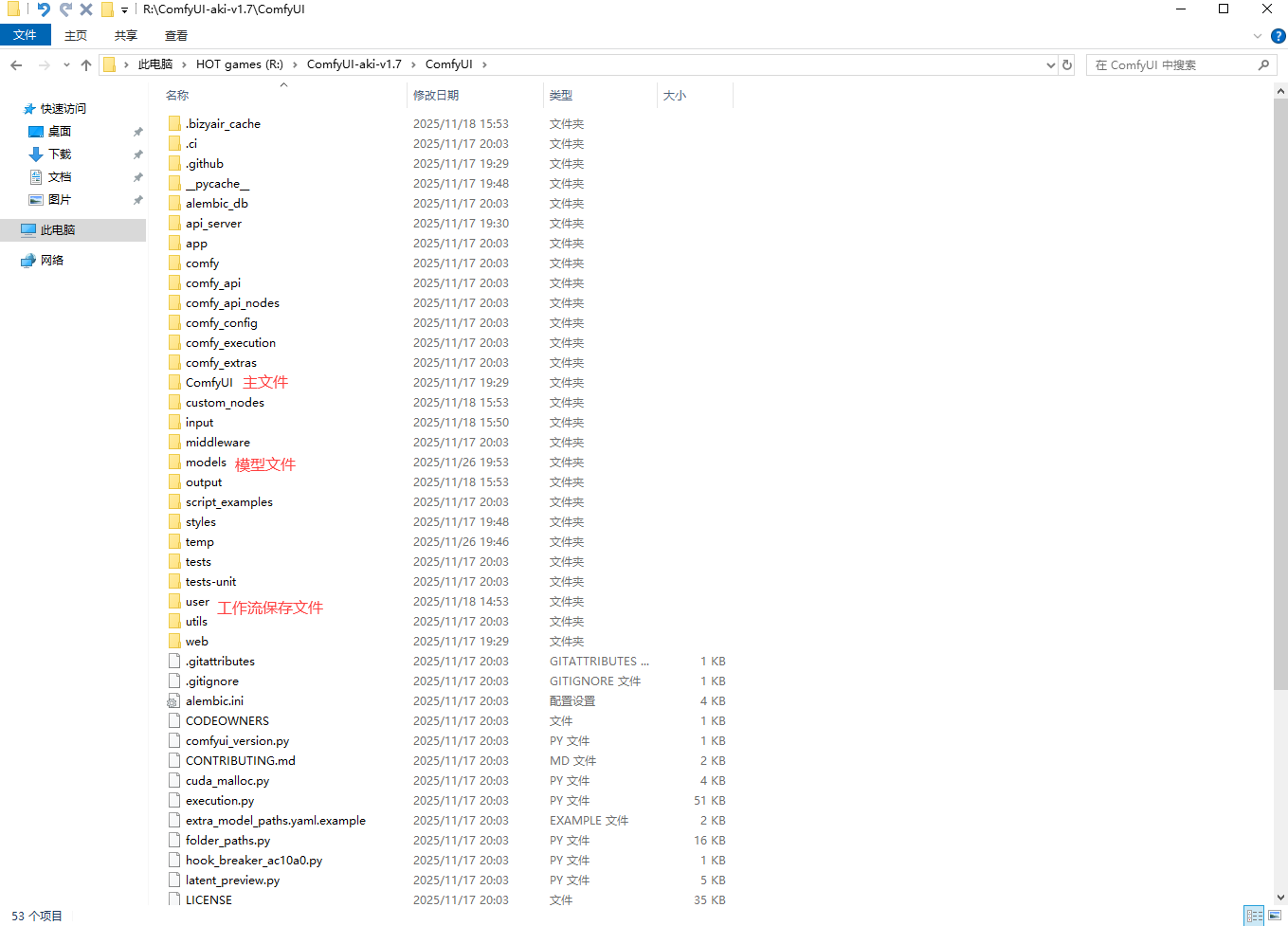Go back with the left arrow button
Viewport: 1288px width, 926px height.
[16, 64]
